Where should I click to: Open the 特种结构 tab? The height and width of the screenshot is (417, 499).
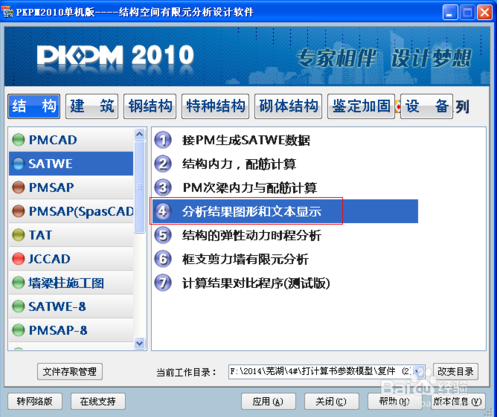click(215, 106)
